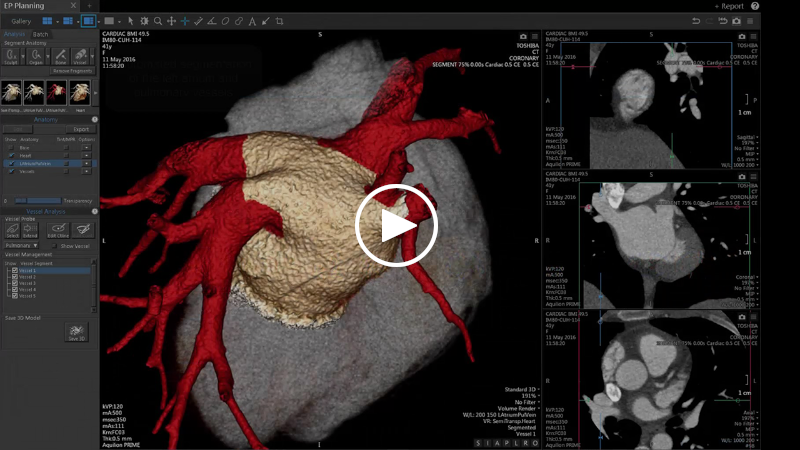Toggle visibility checkbox for Vessel 5
Screen dimensions: 800x450
point(15,296)
